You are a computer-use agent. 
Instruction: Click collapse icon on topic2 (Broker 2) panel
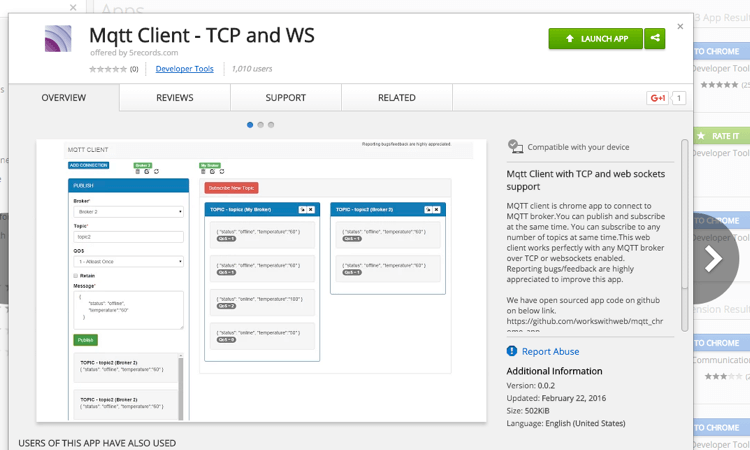point(429,209)
